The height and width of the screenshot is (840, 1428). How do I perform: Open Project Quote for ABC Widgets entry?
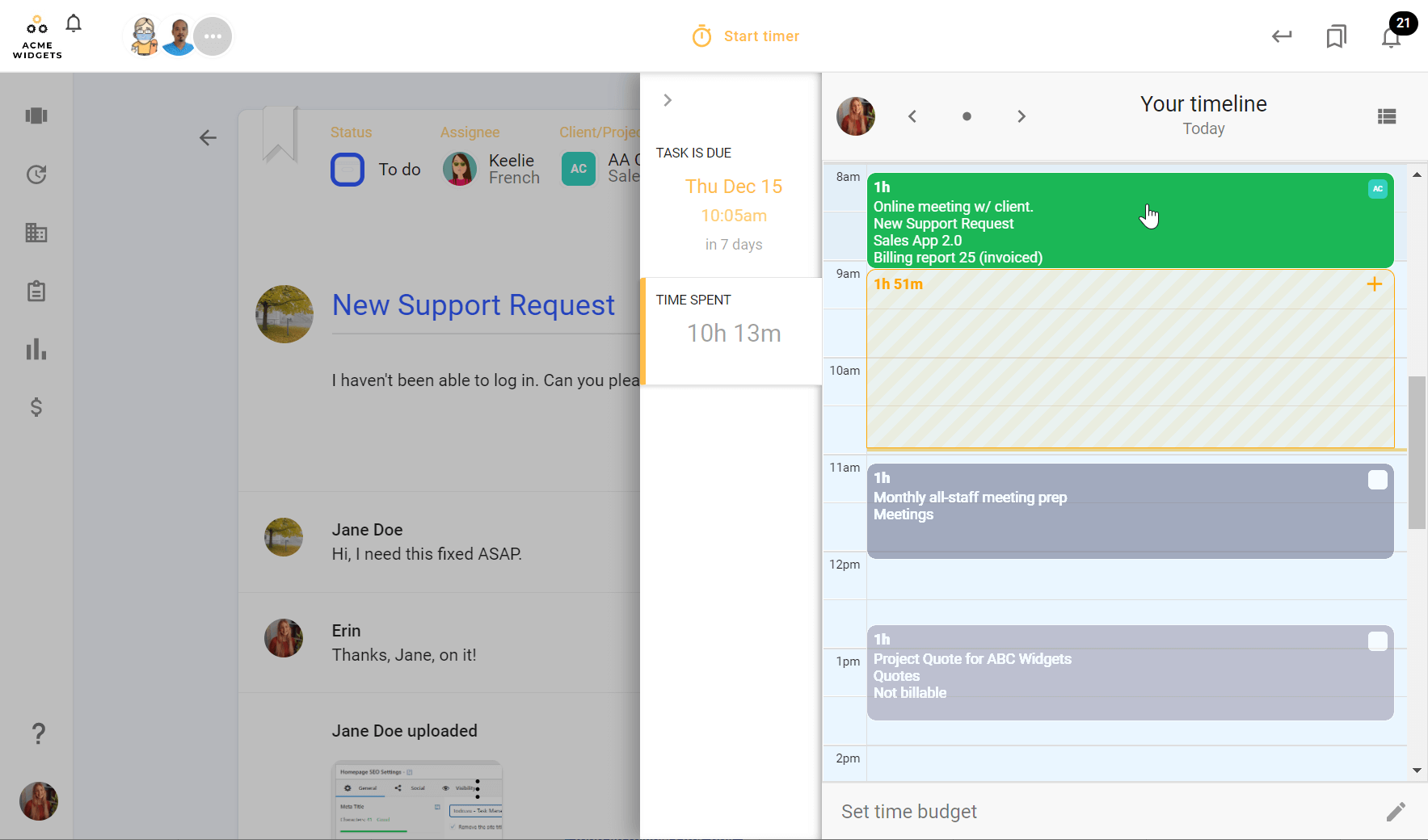(x=1130, y=672)
